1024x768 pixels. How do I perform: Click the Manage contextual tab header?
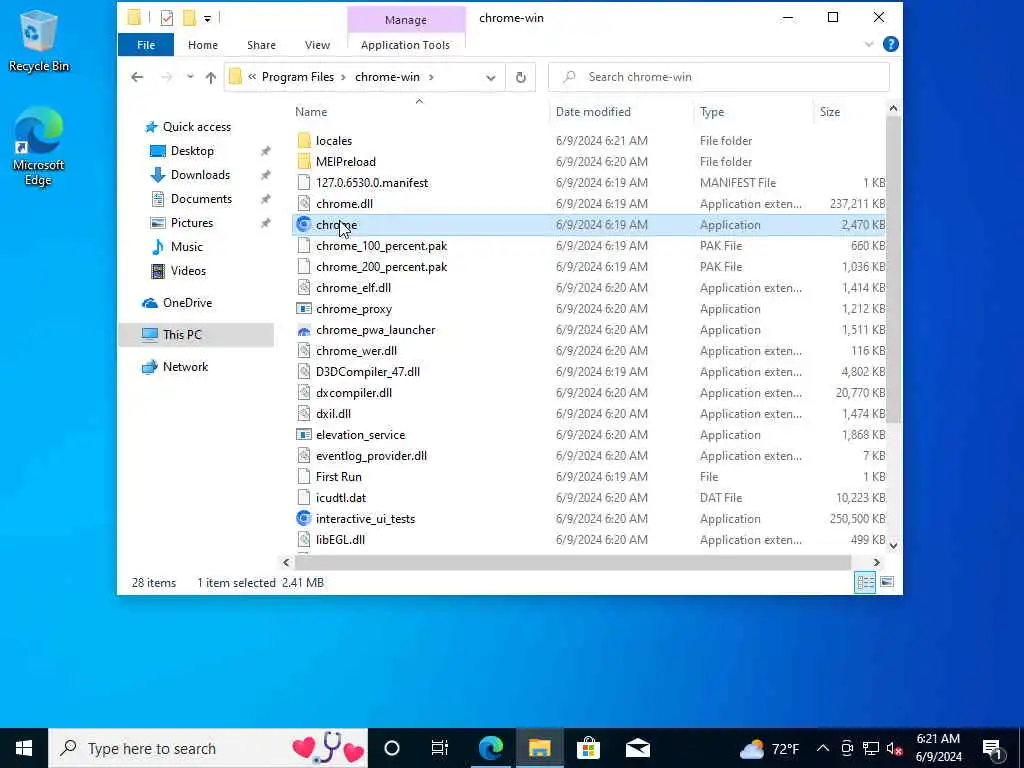(x=406, y=20)
